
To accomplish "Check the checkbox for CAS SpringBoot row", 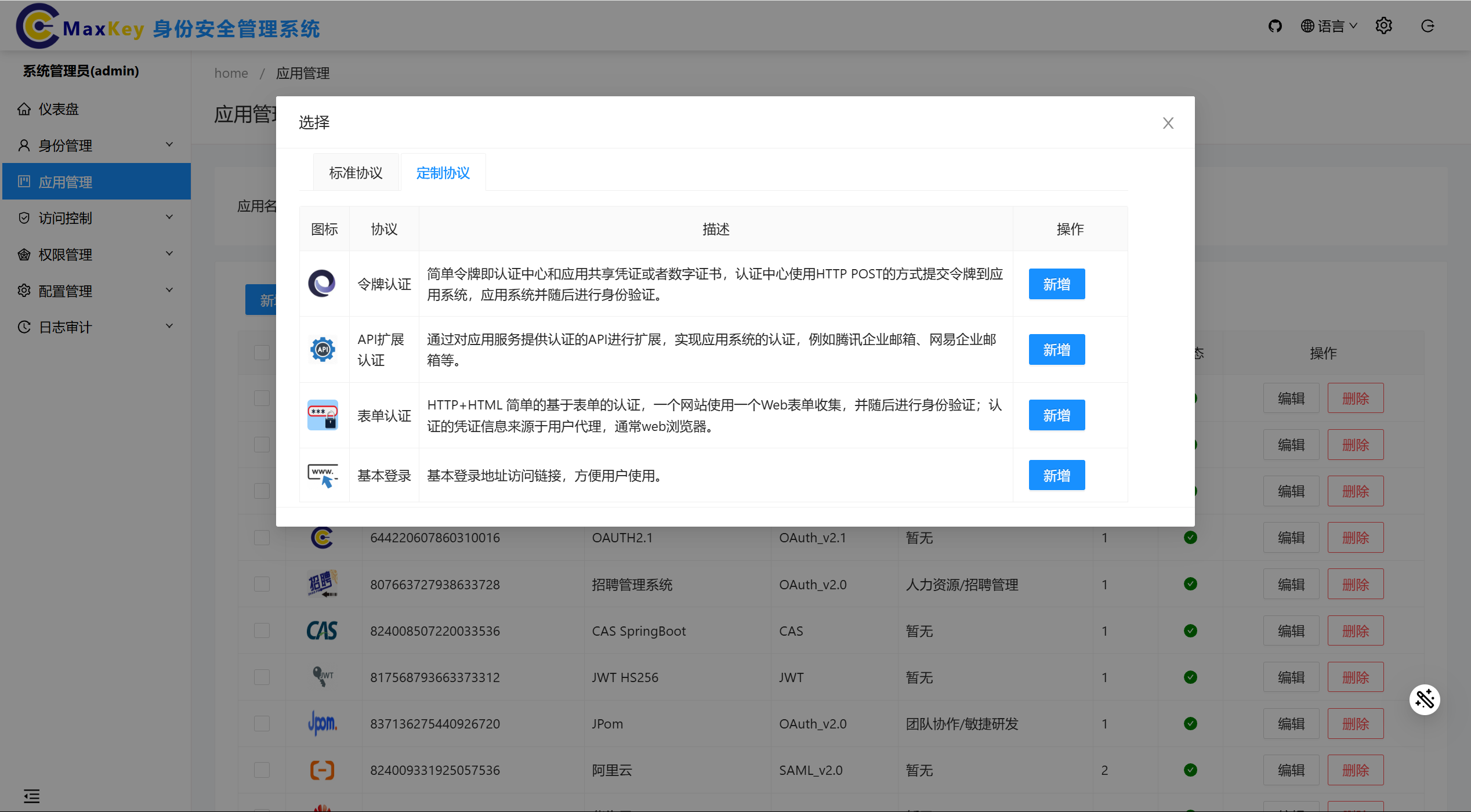I will click(x=262, y=630).
